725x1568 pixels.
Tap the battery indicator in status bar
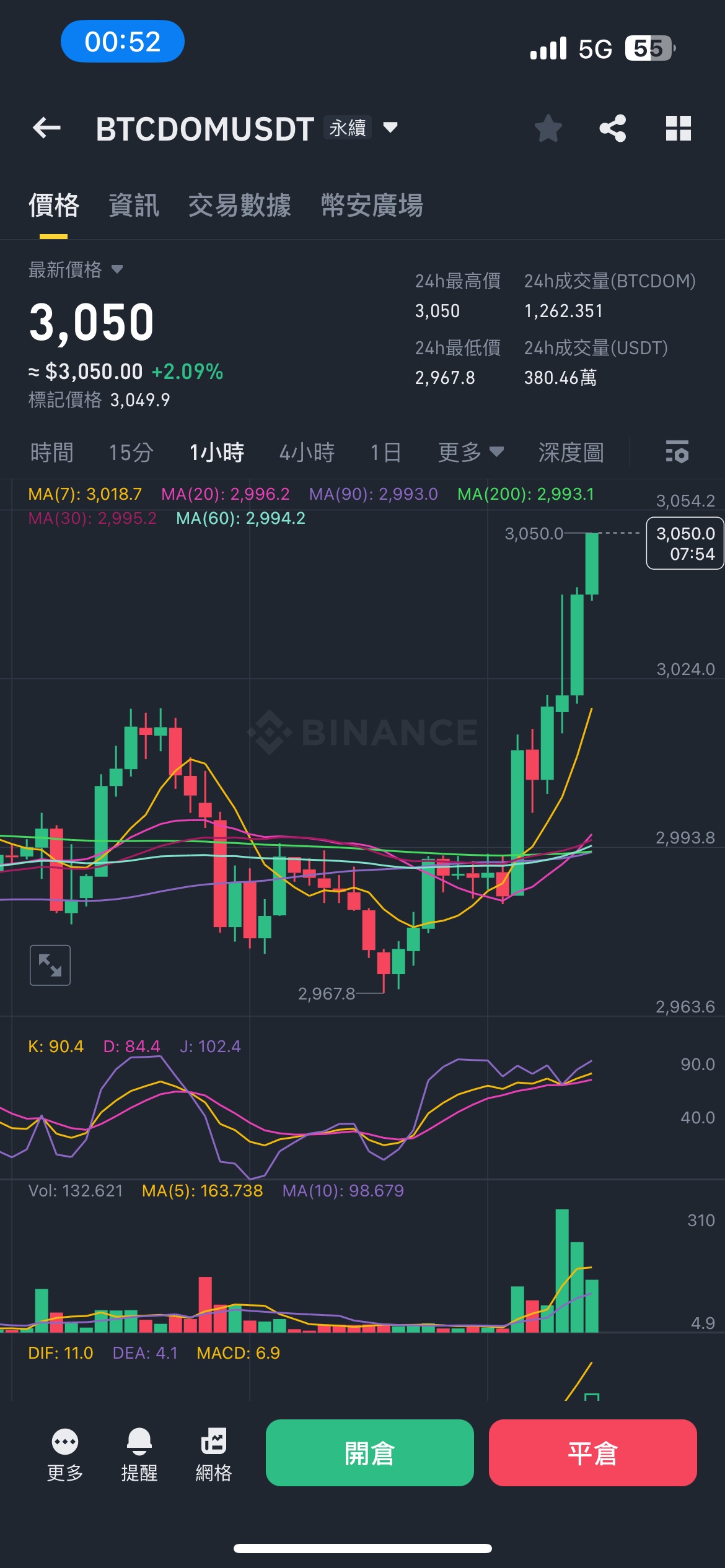pos(650,48)
